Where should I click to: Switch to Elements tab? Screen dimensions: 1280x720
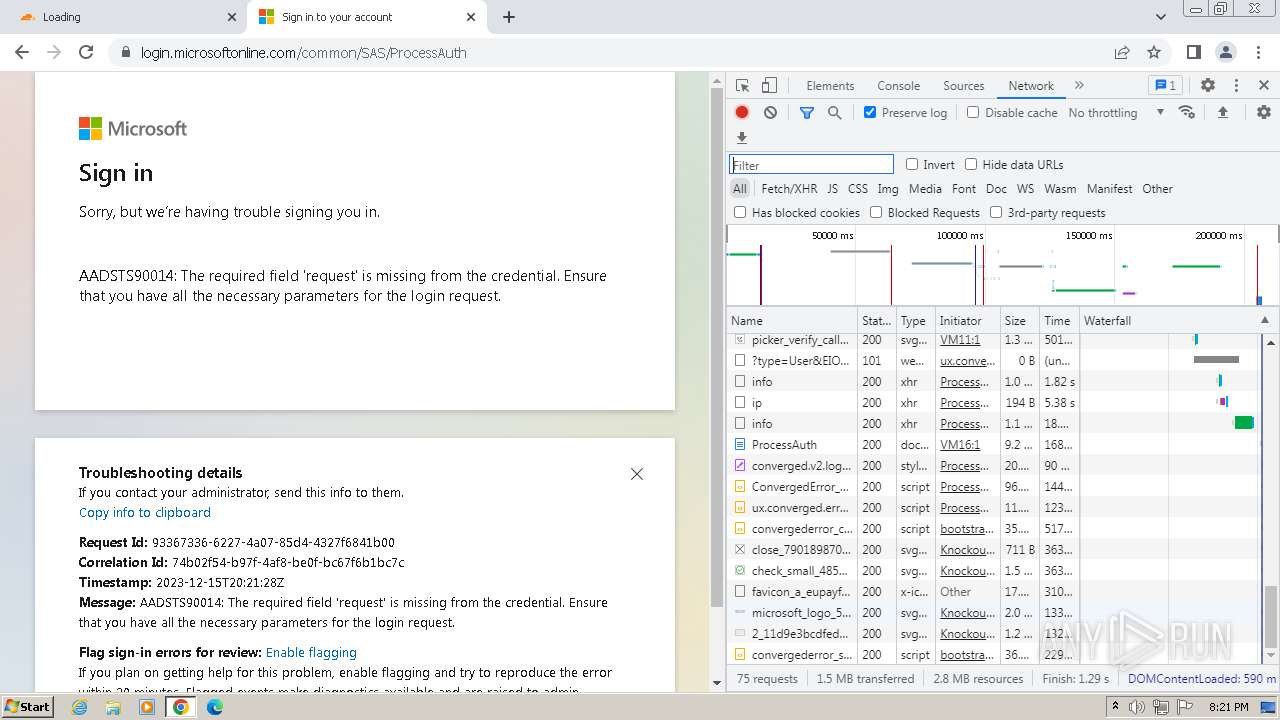point(830,86)
